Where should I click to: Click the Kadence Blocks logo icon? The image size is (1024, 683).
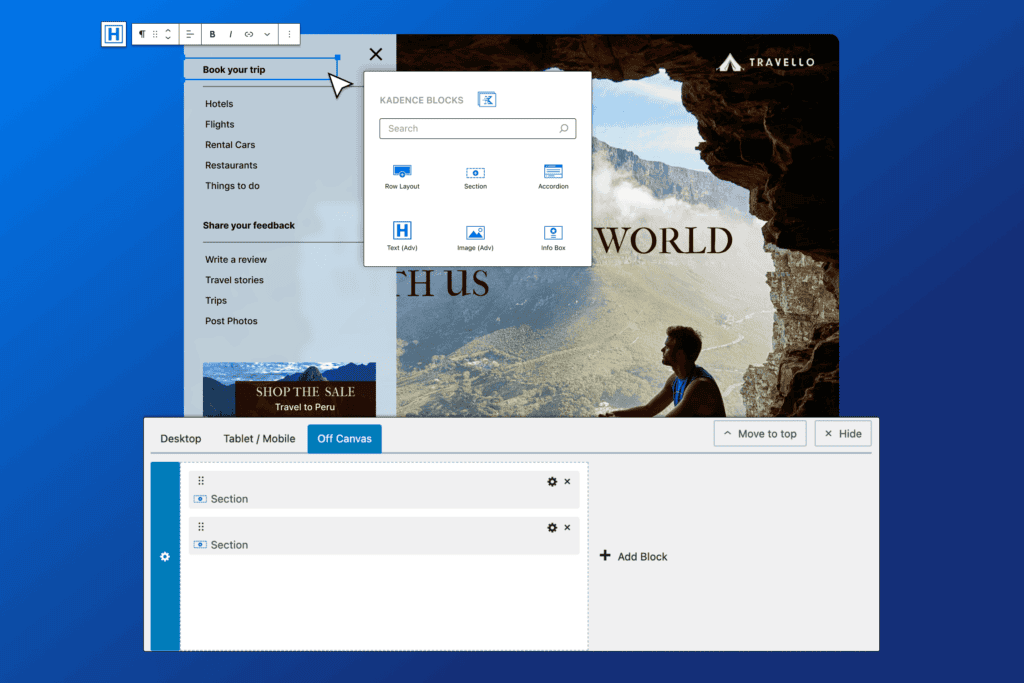[487, 99]
